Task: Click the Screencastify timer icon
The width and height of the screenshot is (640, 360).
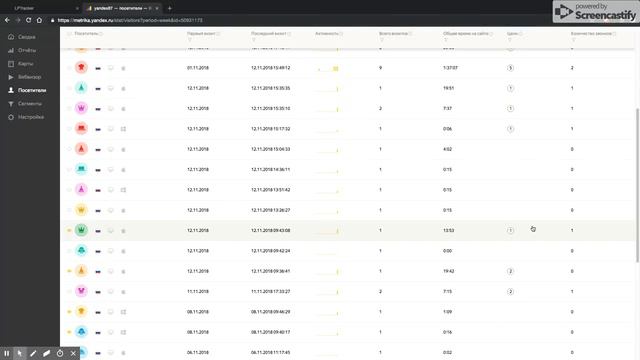Action: tap(60, 353)
